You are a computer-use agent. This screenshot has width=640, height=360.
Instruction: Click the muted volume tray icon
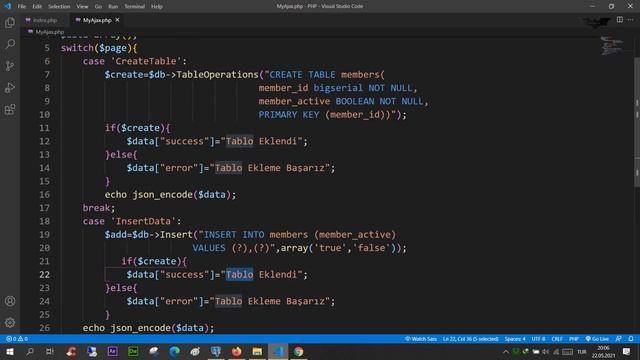(546, 351)
